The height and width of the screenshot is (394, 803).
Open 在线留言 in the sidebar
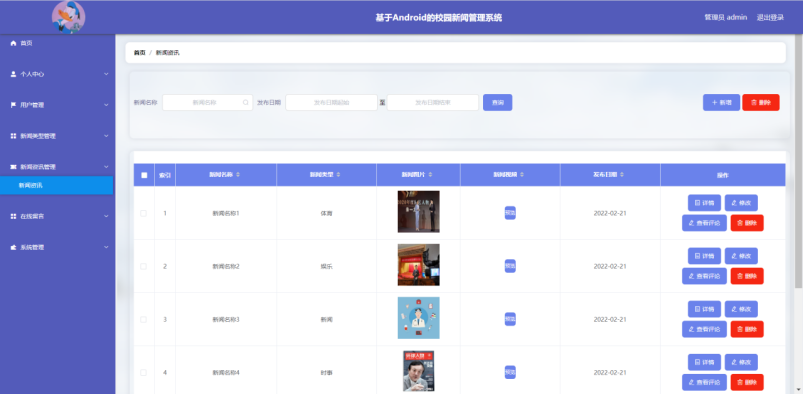click(x=56, y=216)
